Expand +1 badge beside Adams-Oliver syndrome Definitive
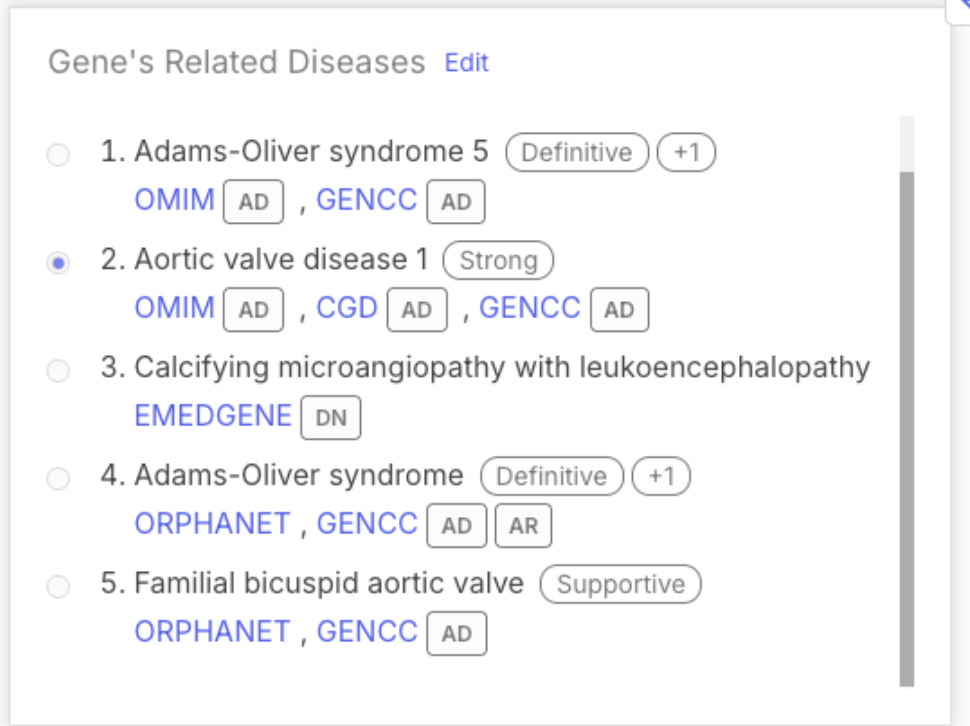This screenshot has width=970, height=726. 661,477
